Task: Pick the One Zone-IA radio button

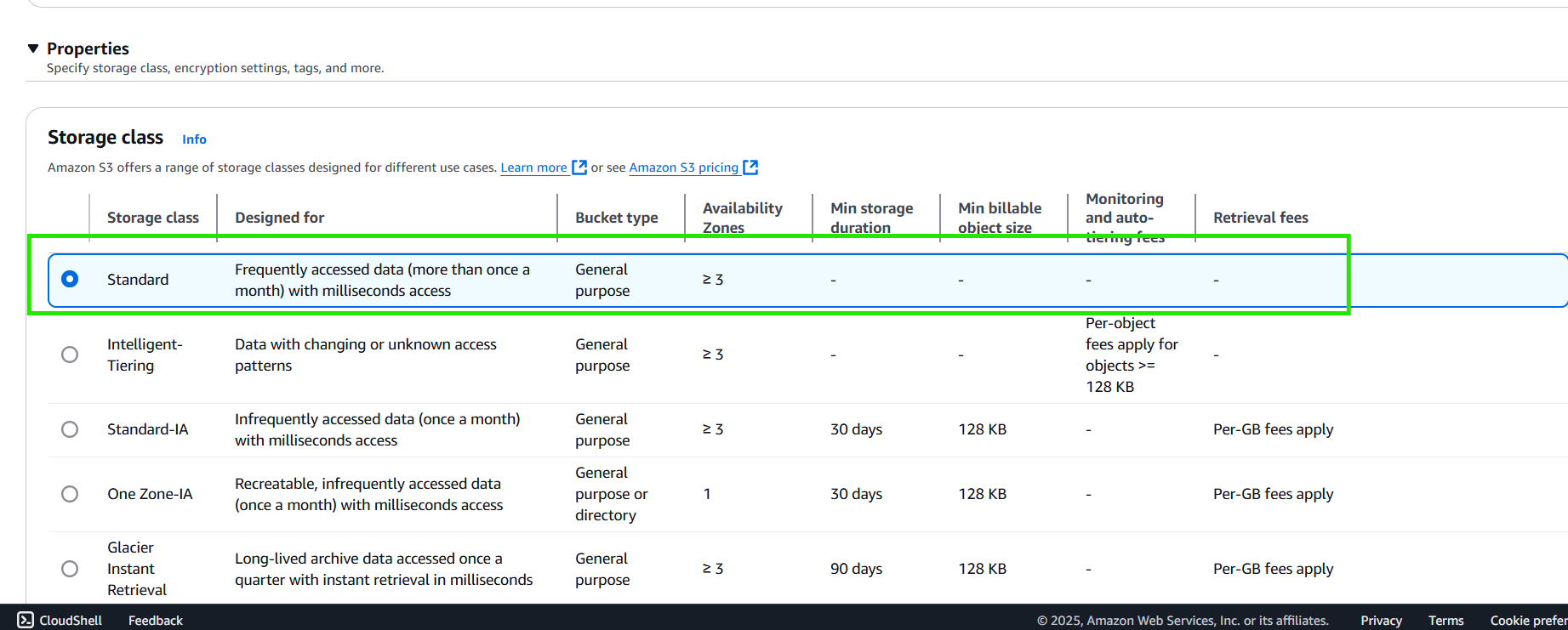Action: [x=70, y=494]
